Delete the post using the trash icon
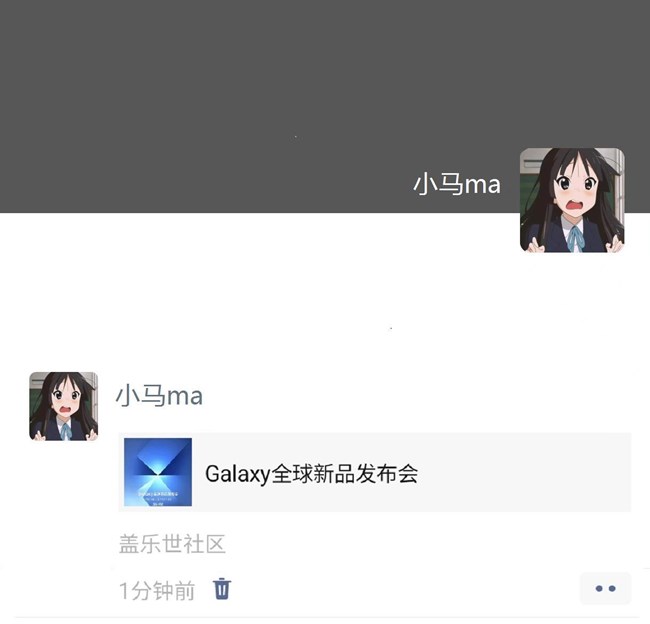 (x=222, y=589)
